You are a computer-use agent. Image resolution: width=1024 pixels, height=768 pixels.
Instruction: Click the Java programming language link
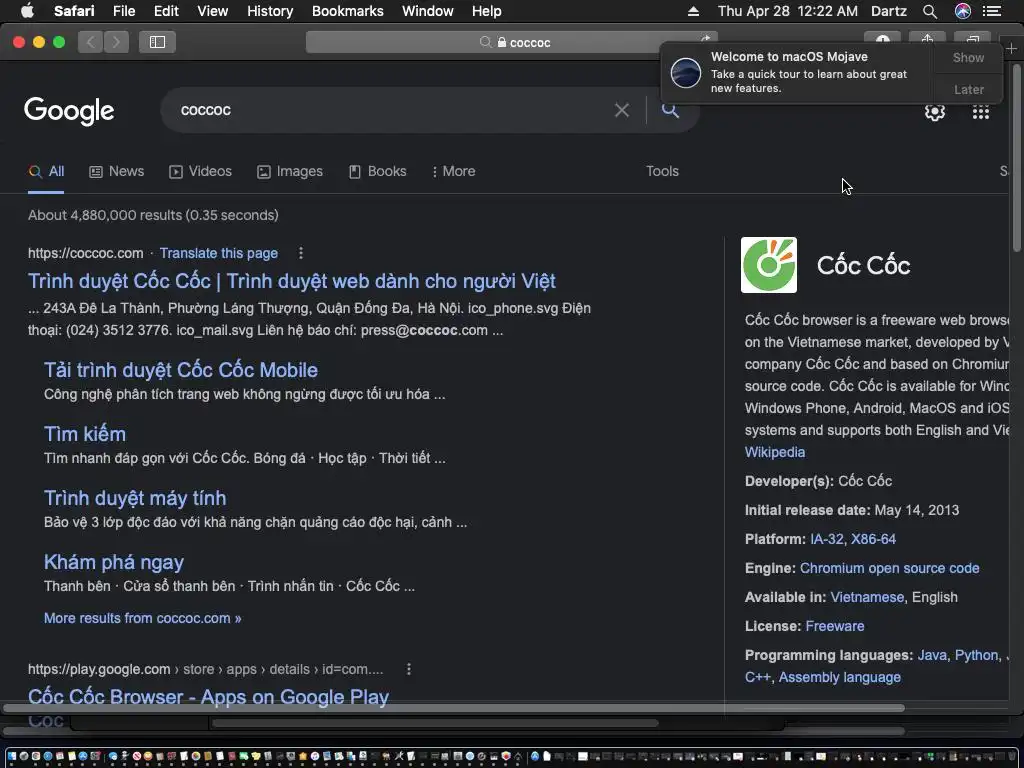(932, 656)
